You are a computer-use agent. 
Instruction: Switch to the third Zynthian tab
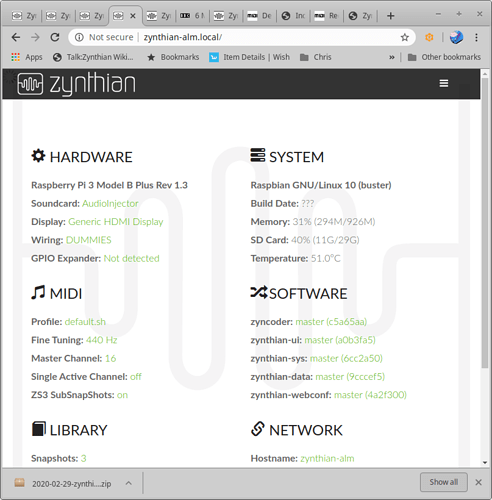coord(91,16)
